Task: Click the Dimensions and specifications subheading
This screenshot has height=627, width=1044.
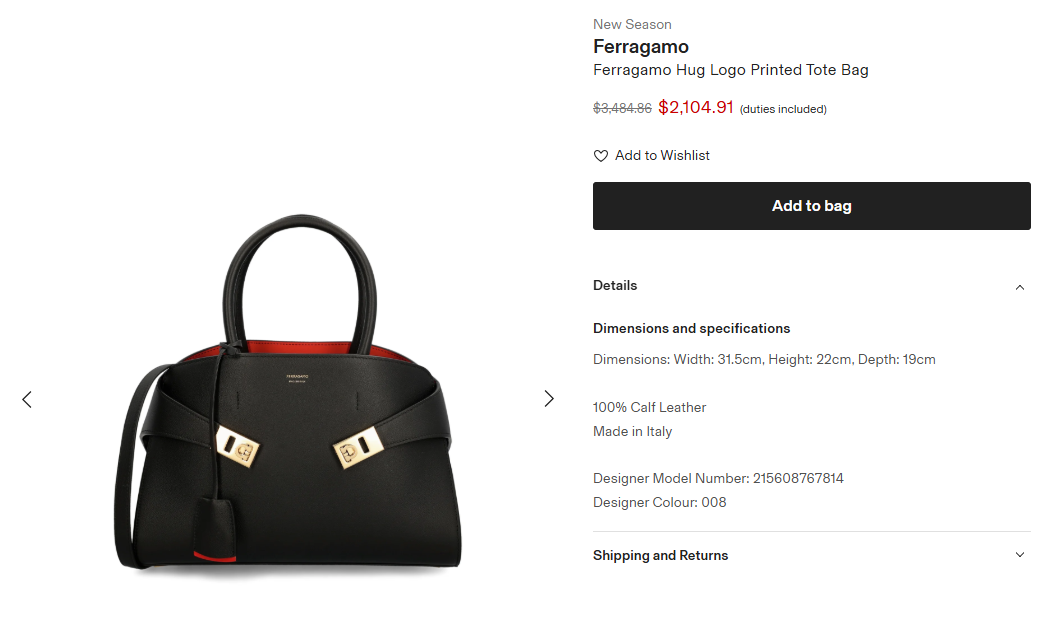Action: (692, 329)
